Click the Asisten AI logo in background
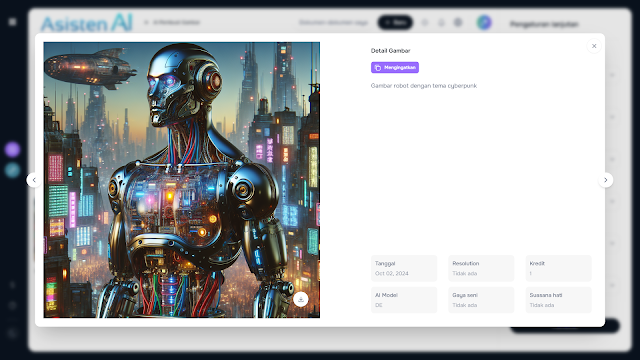Screen dimensions: 640x360 [87, 23]
